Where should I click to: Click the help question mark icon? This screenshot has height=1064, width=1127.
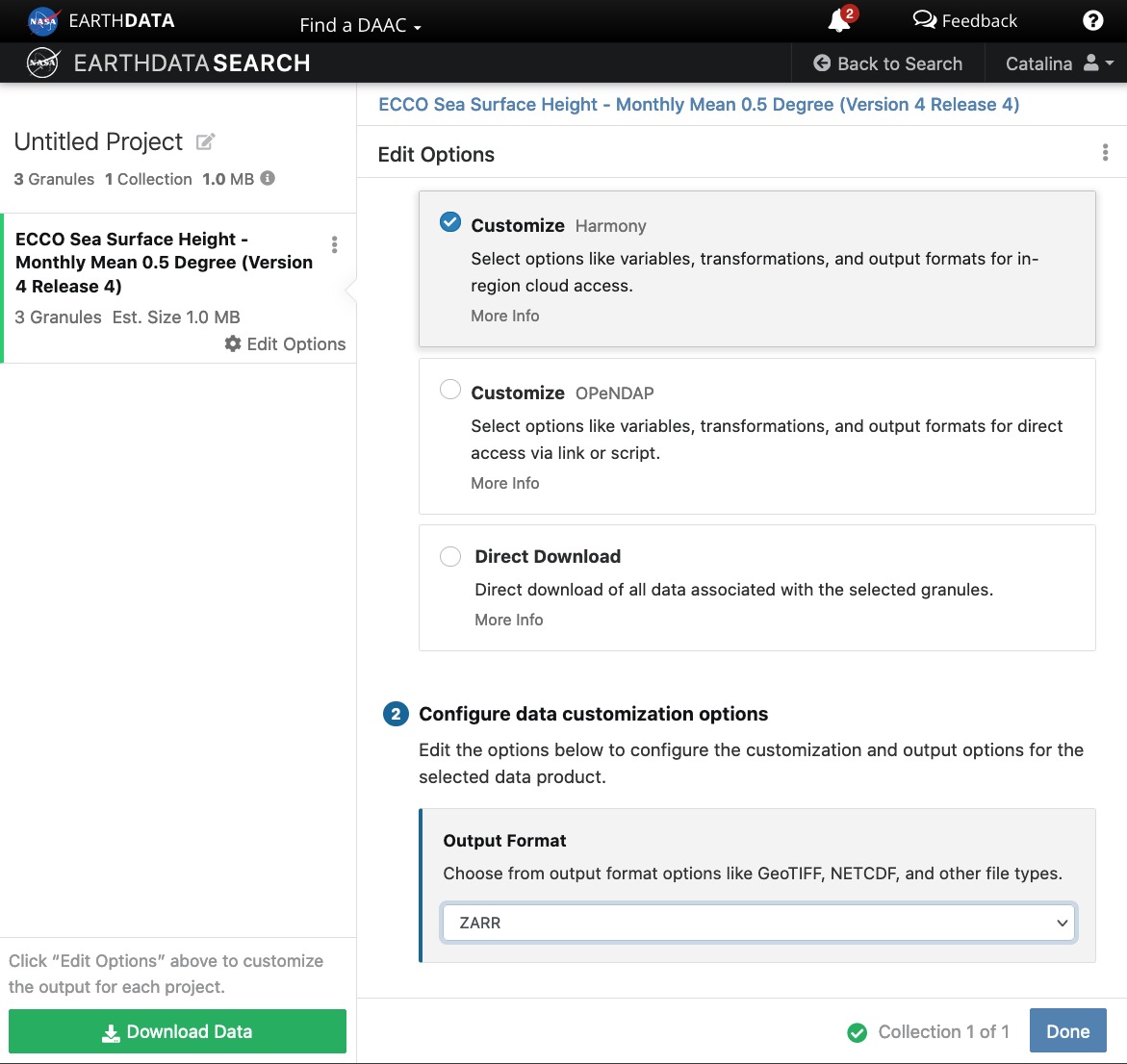coord(1092,21)
